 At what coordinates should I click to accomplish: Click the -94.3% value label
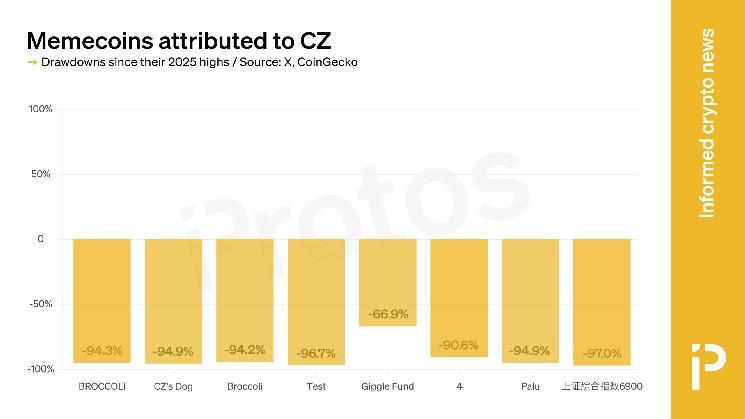tap(102, 351)
